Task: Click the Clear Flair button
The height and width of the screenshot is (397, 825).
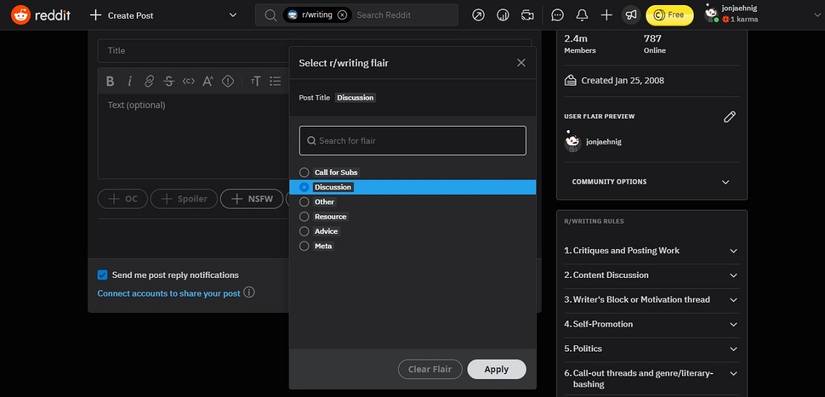Action: tap(430, 369)
